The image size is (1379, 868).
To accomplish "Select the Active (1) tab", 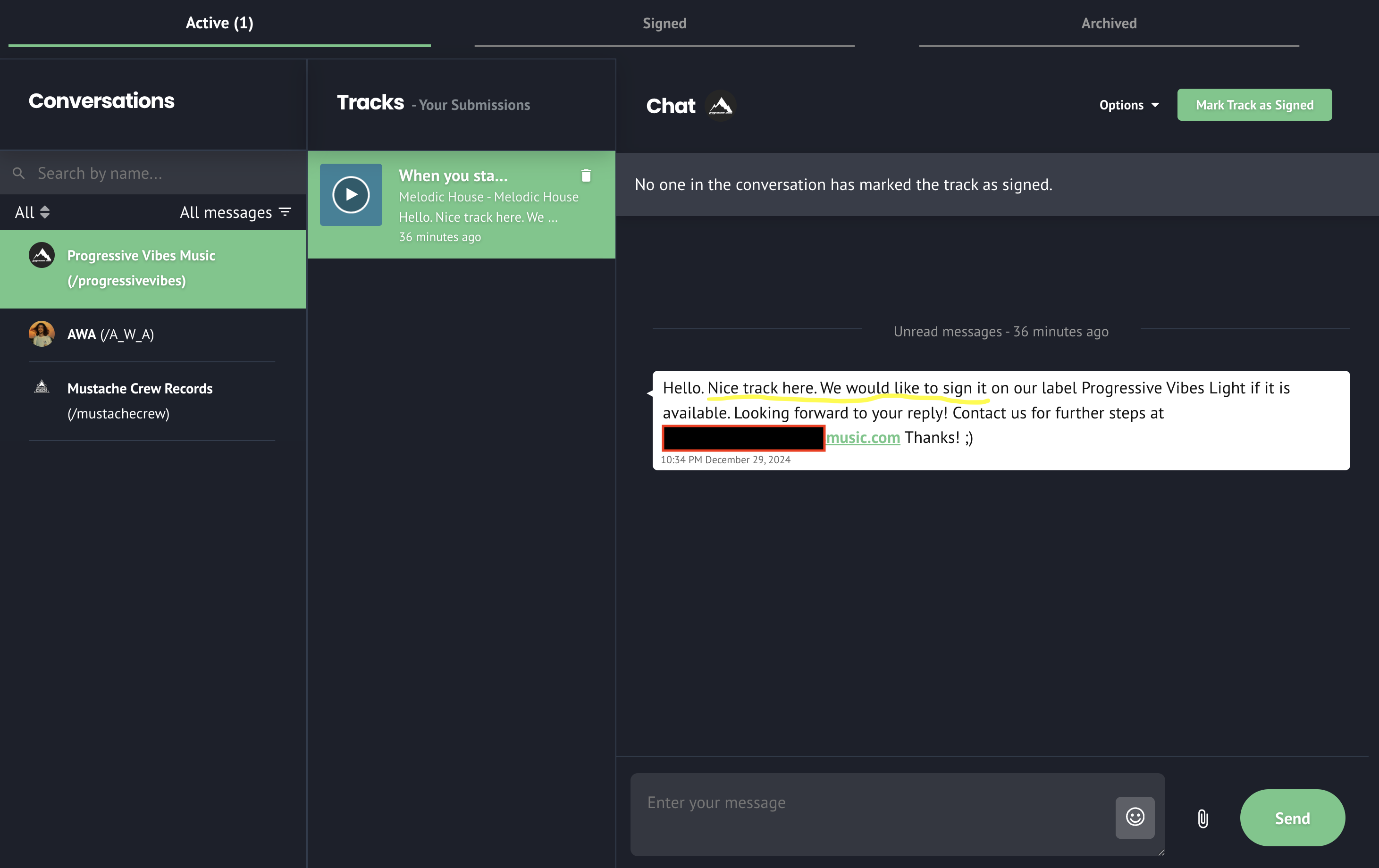I will [219, 24].
